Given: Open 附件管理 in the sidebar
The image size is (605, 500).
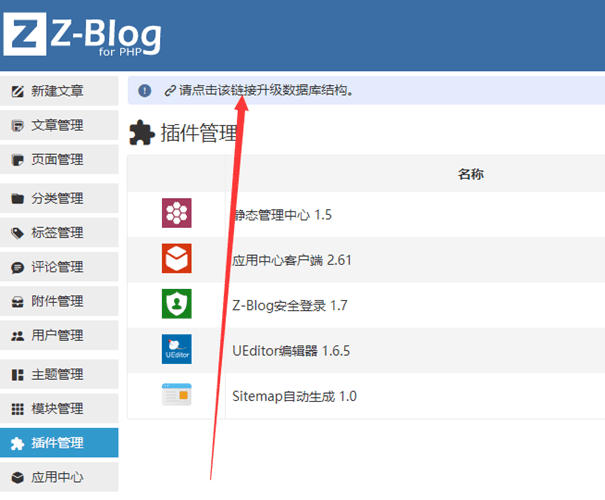Looking at the screenshot, I should pyautogui.click(x=59, y=301).
